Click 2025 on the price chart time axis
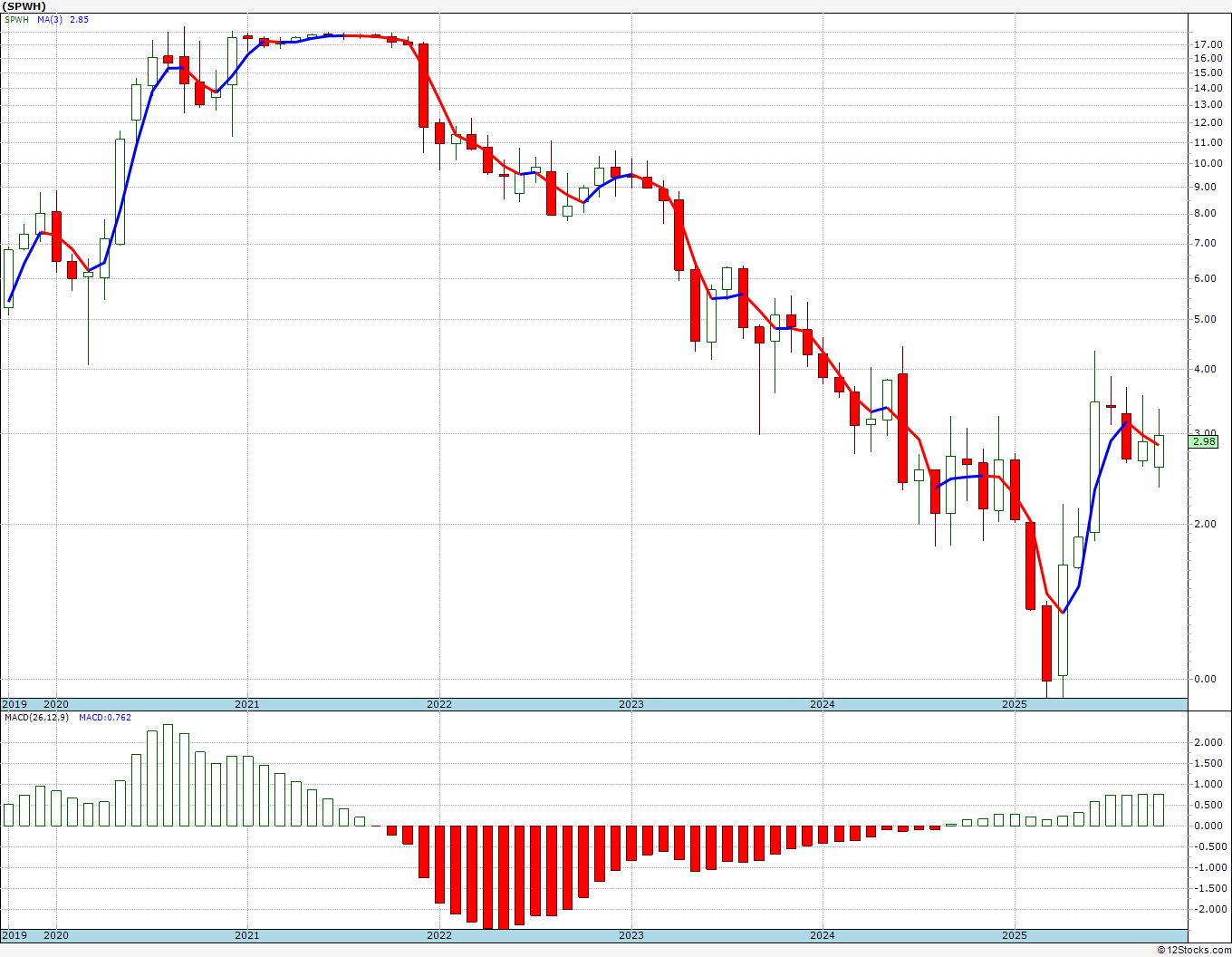The width and height of the screenshot is (1232, 957). [x=1015, y=704]
